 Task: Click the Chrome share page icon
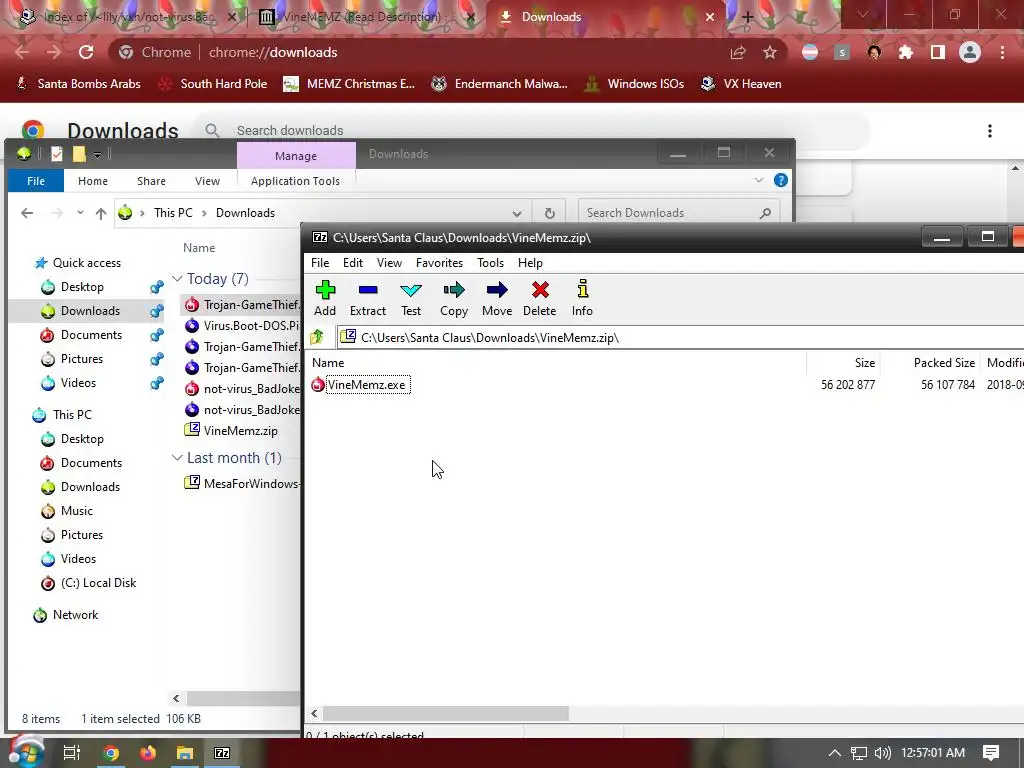click(x=738, y=52)
